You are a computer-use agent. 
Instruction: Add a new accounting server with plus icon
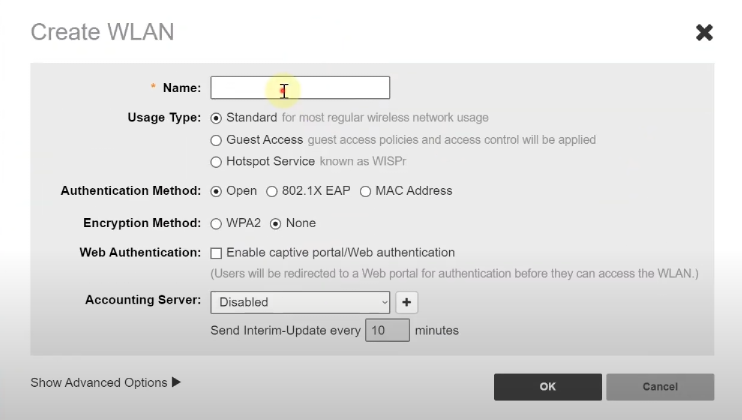[406, 302]
